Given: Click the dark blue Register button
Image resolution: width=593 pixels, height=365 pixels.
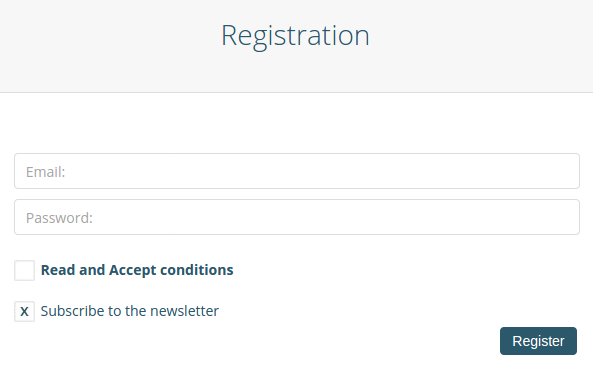Looking at the screenshot, I should pos(538,341).
